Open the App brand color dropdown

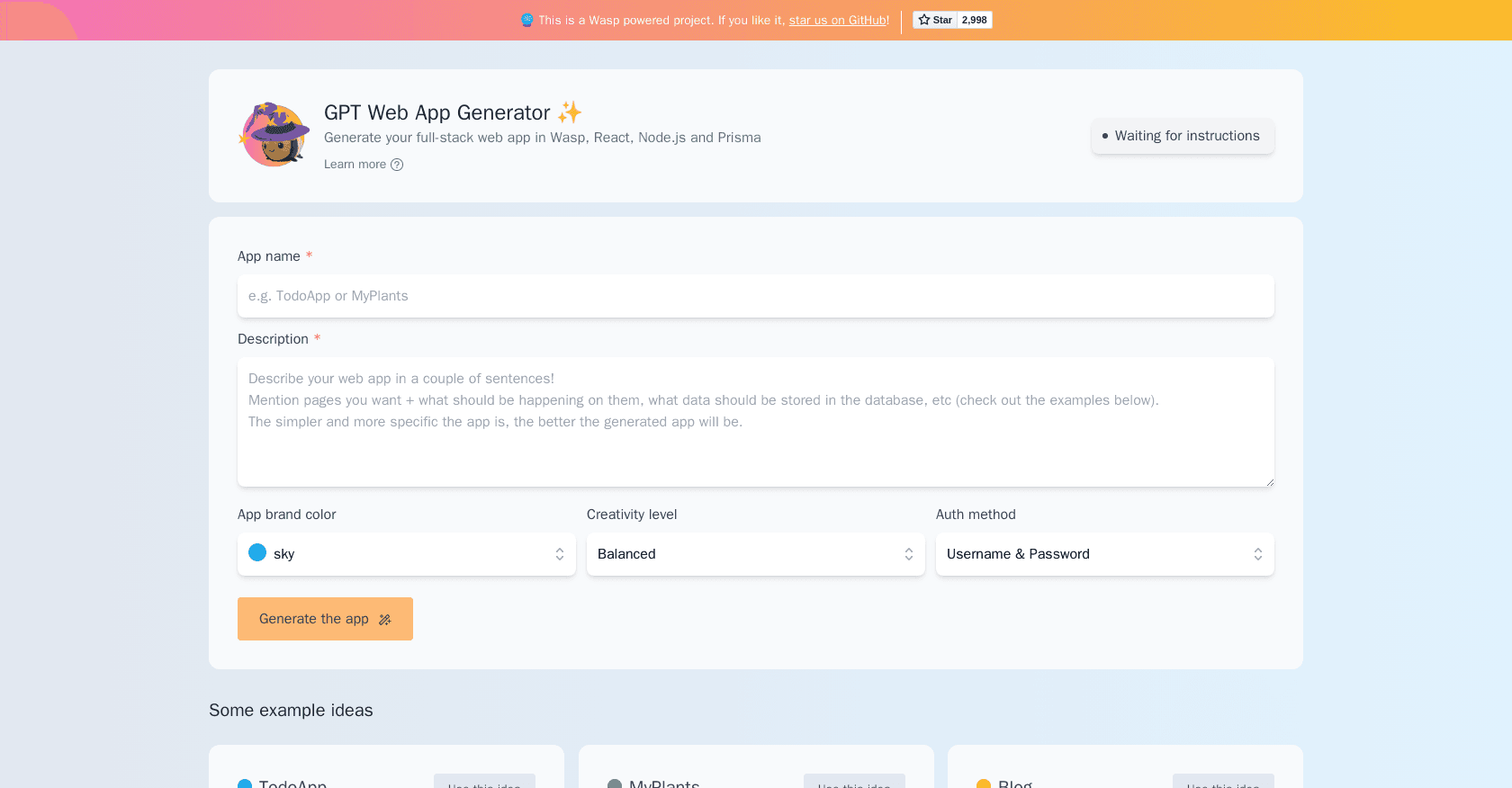click(x=407, y=554)
